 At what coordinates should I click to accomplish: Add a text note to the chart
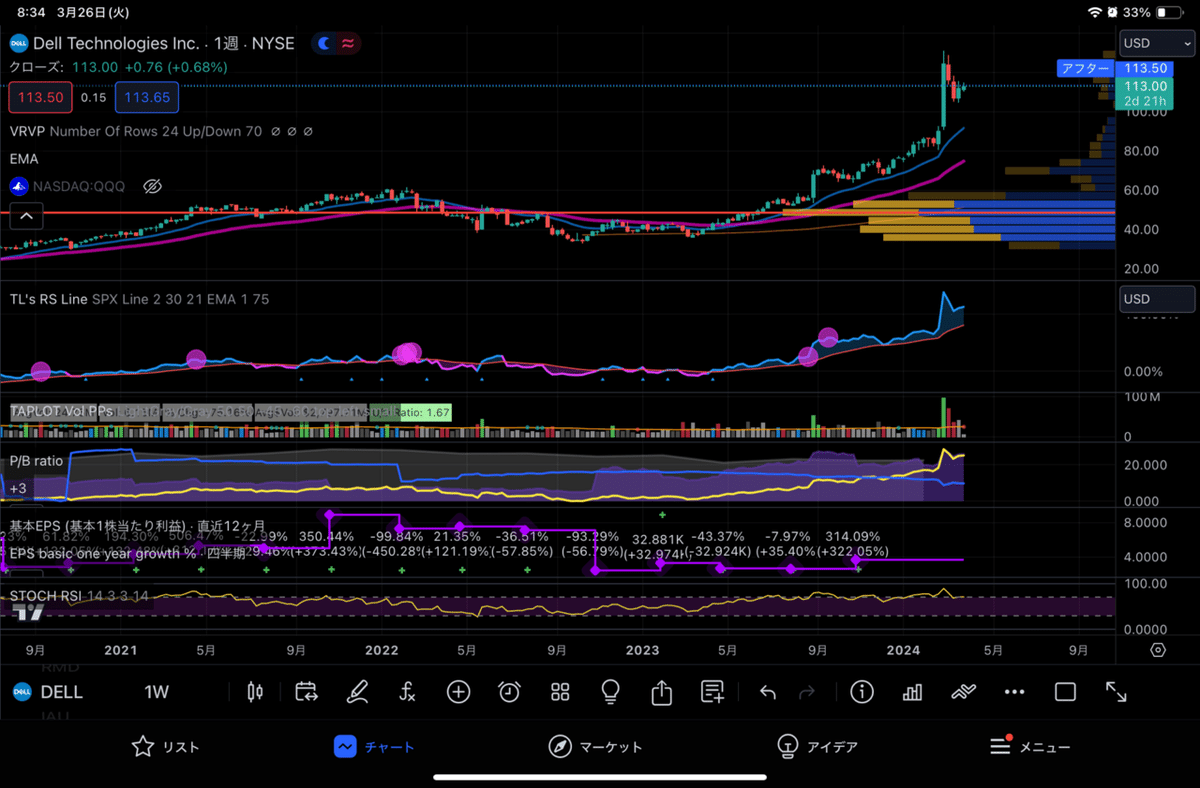[712, 692]
